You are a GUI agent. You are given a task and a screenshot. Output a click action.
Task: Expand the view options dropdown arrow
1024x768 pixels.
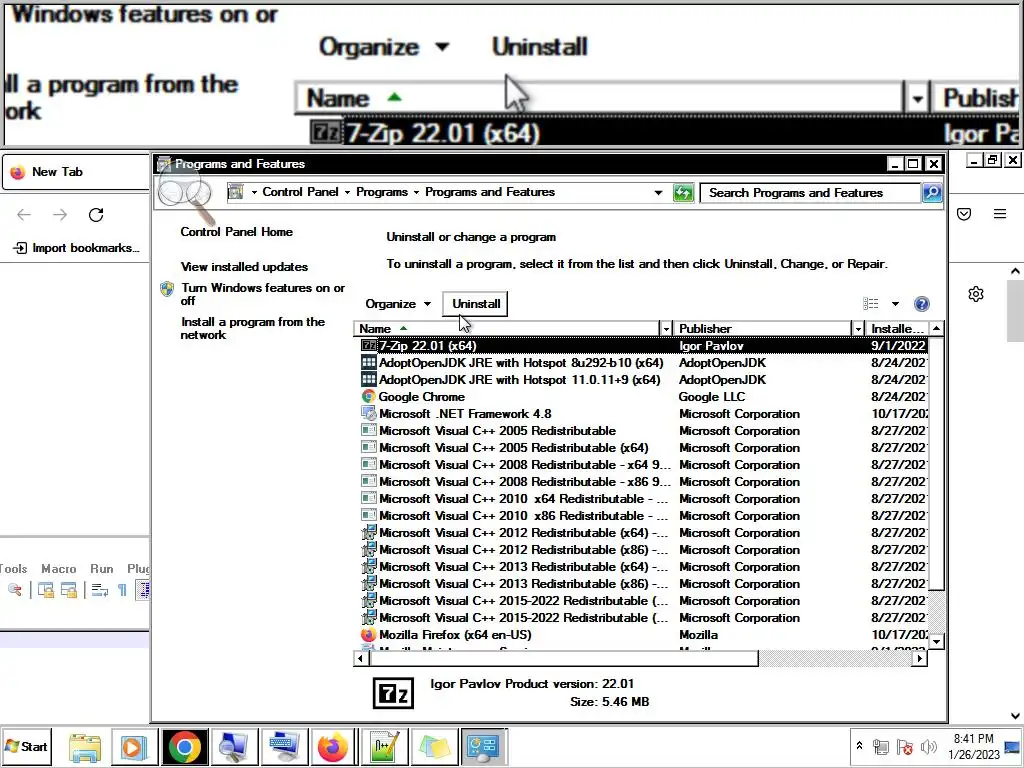point(895,304)
